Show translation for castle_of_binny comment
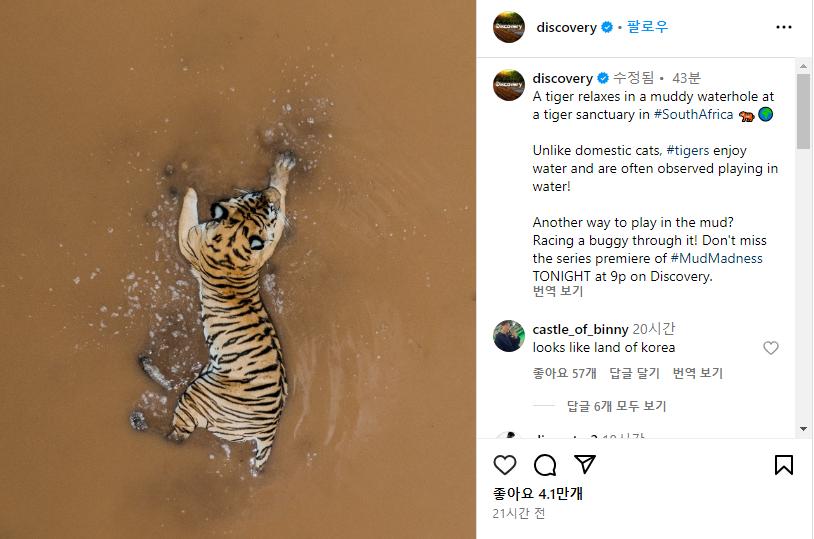This screenshot has height=539, width=814. coord(697,373)
